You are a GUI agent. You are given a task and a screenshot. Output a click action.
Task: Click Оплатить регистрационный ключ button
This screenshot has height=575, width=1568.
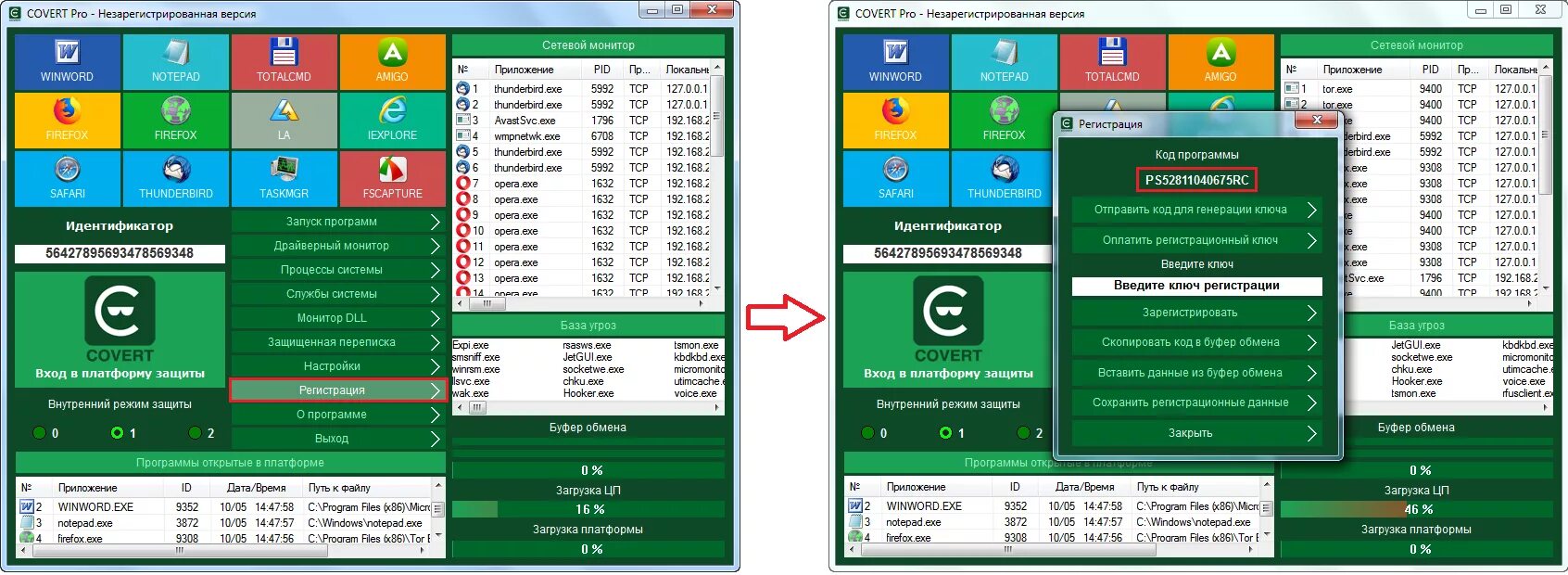click(1196, 240)
